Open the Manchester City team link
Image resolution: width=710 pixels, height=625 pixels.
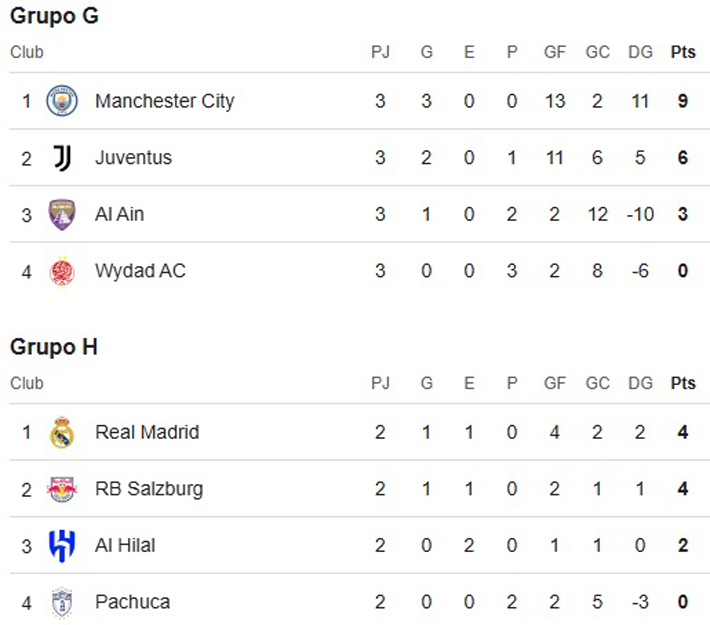[164, 101]
